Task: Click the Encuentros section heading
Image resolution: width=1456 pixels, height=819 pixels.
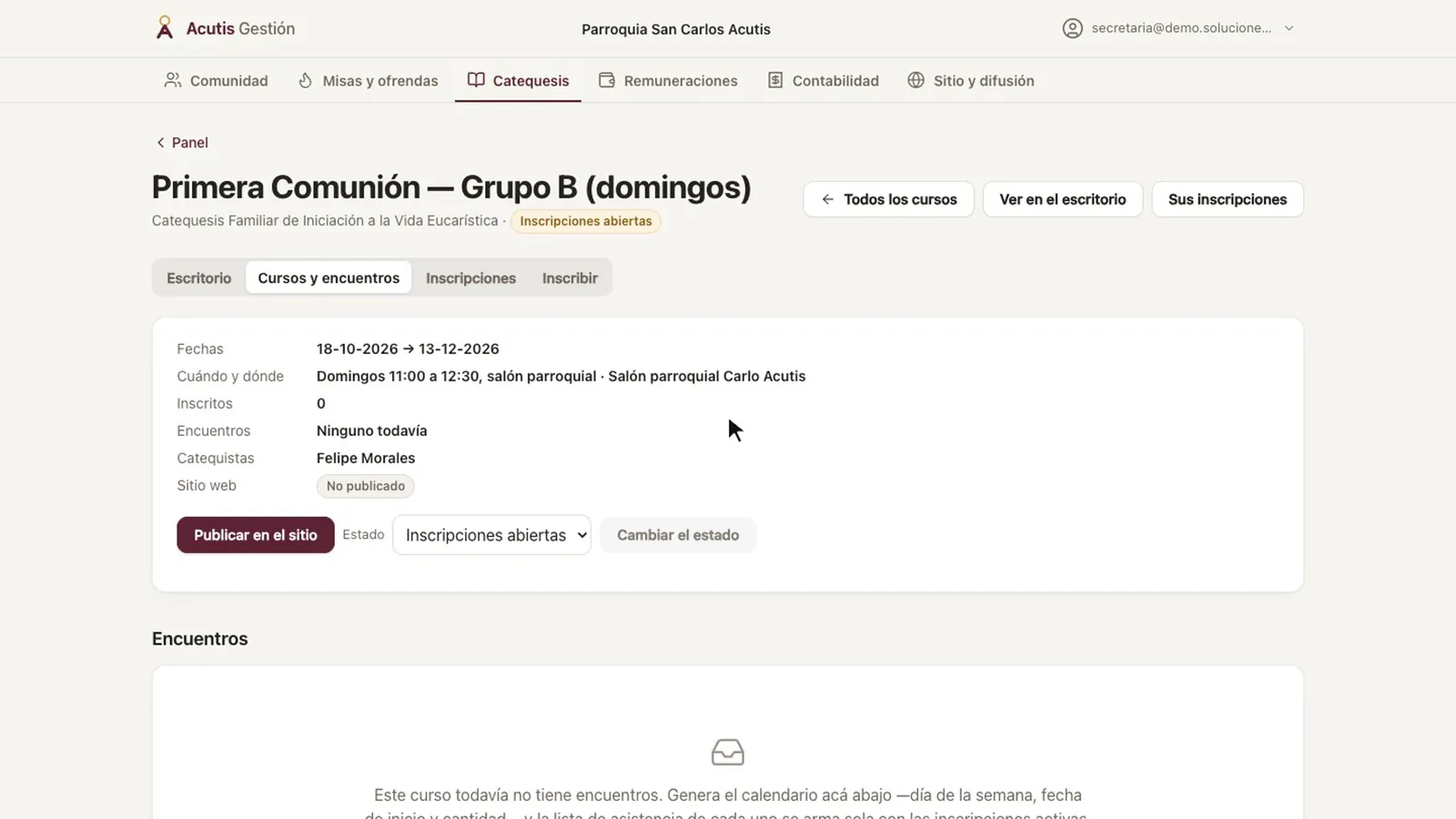Action: click(200, 639)
